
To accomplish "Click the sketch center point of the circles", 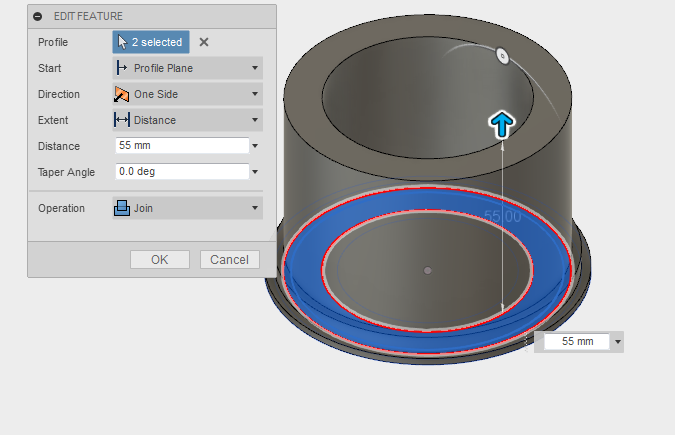I will (427, 270).
